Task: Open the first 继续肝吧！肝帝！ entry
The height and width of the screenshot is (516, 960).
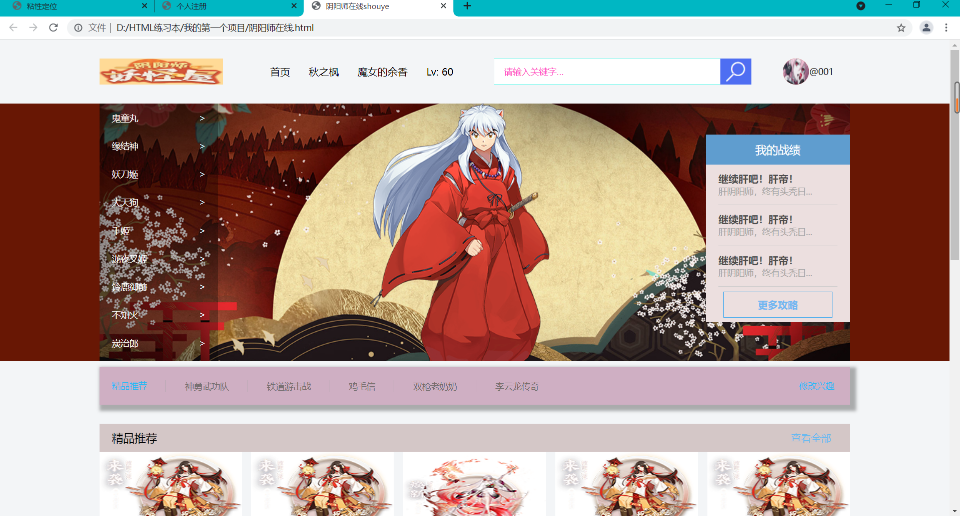Action: point(756,179)
